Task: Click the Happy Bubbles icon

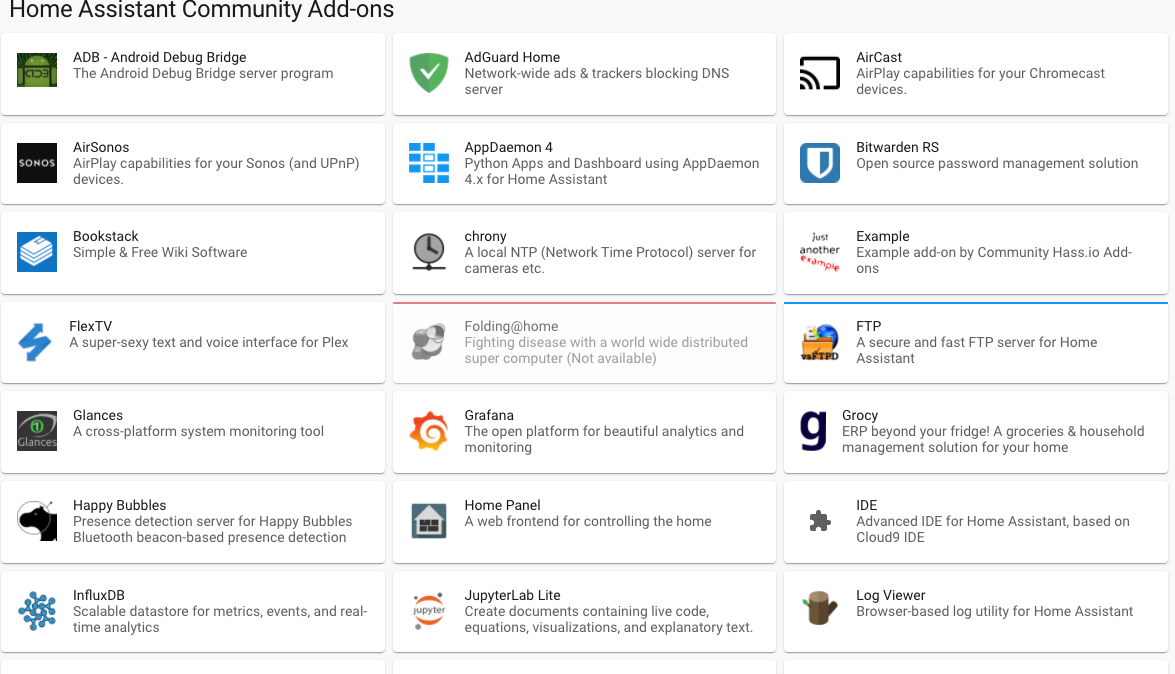Action: (37, 520)
